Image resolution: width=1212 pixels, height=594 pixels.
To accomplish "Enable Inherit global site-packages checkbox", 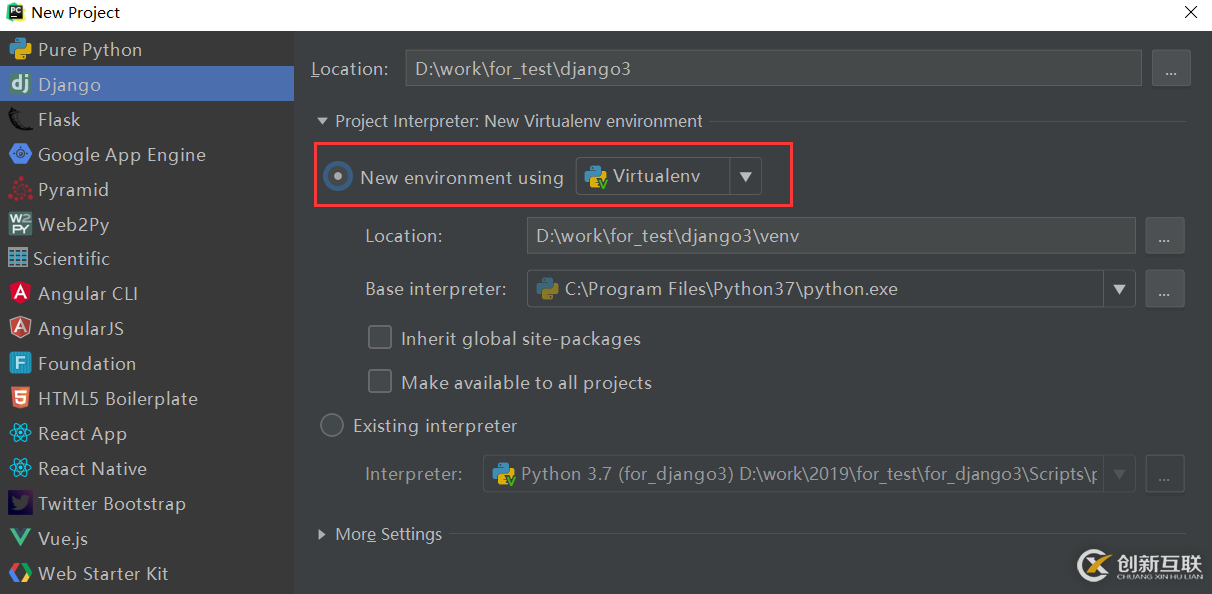I will click(x=380, y=338).
